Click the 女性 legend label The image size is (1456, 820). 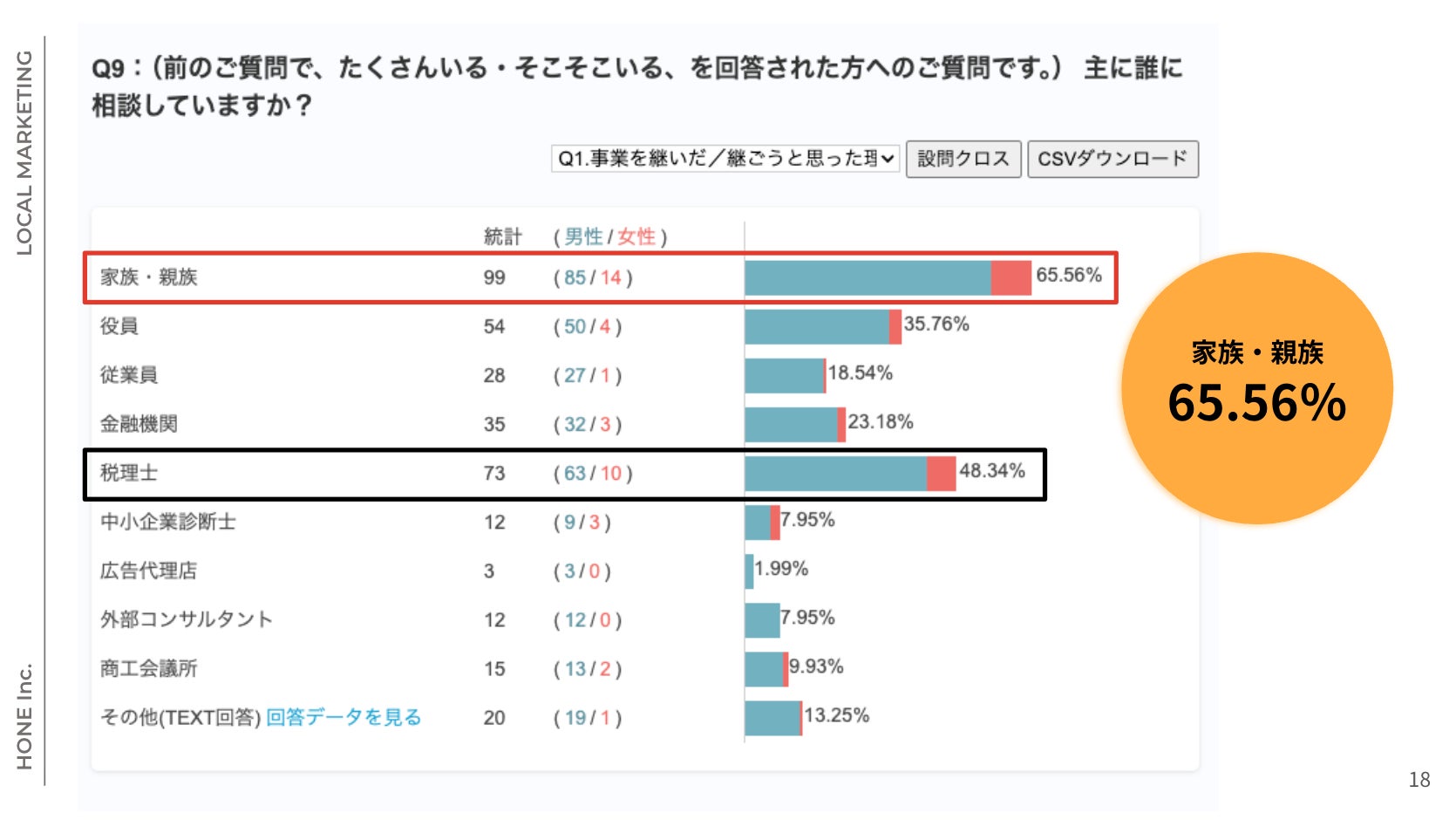click(x=636, y=236)
